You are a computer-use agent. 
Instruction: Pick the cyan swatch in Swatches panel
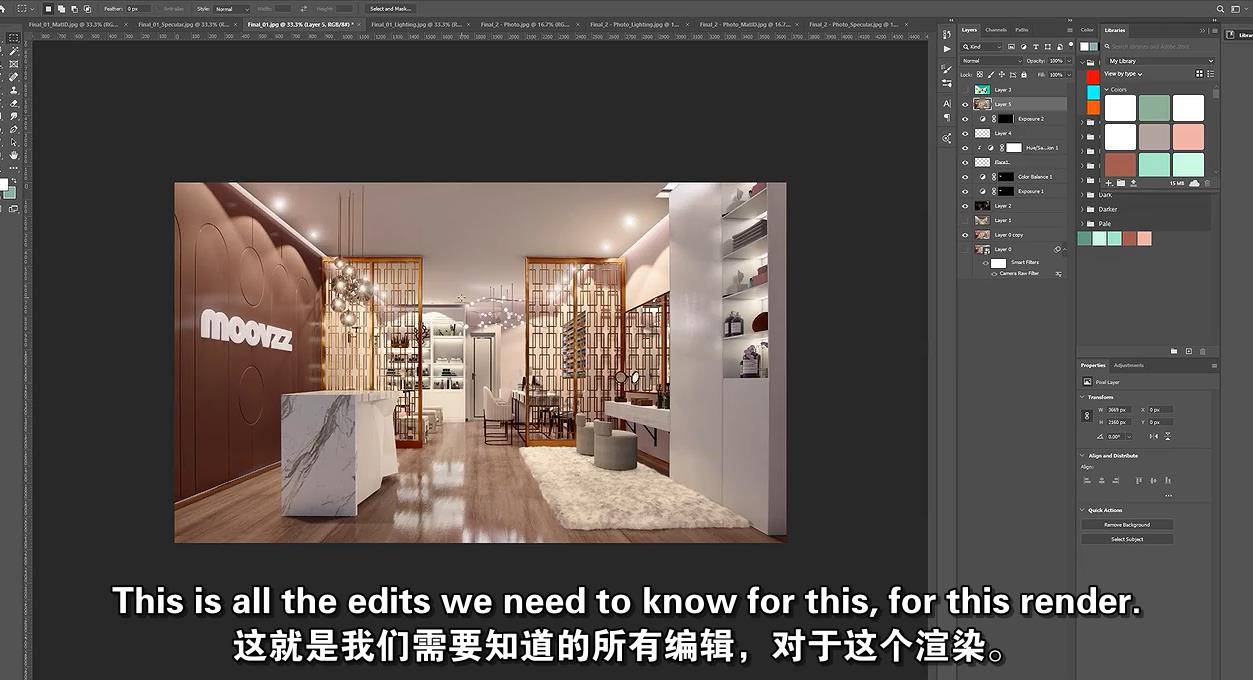click(1093, 92)
